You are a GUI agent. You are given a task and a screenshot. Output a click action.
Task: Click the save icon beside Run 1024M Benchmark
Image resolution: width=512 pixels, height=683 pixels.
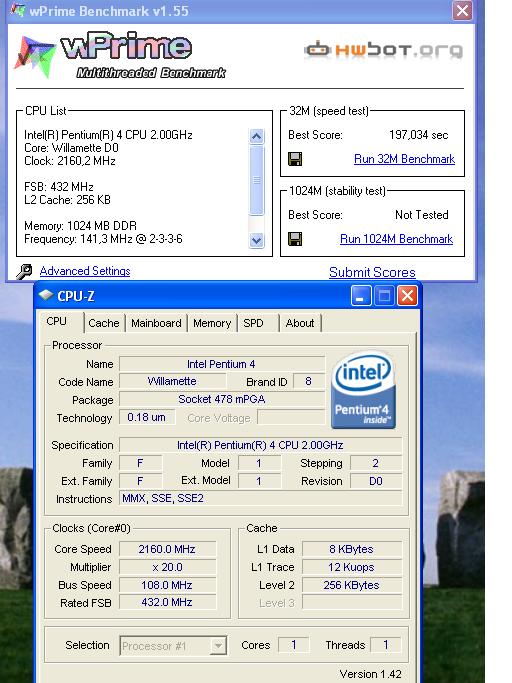click(295, 239)
